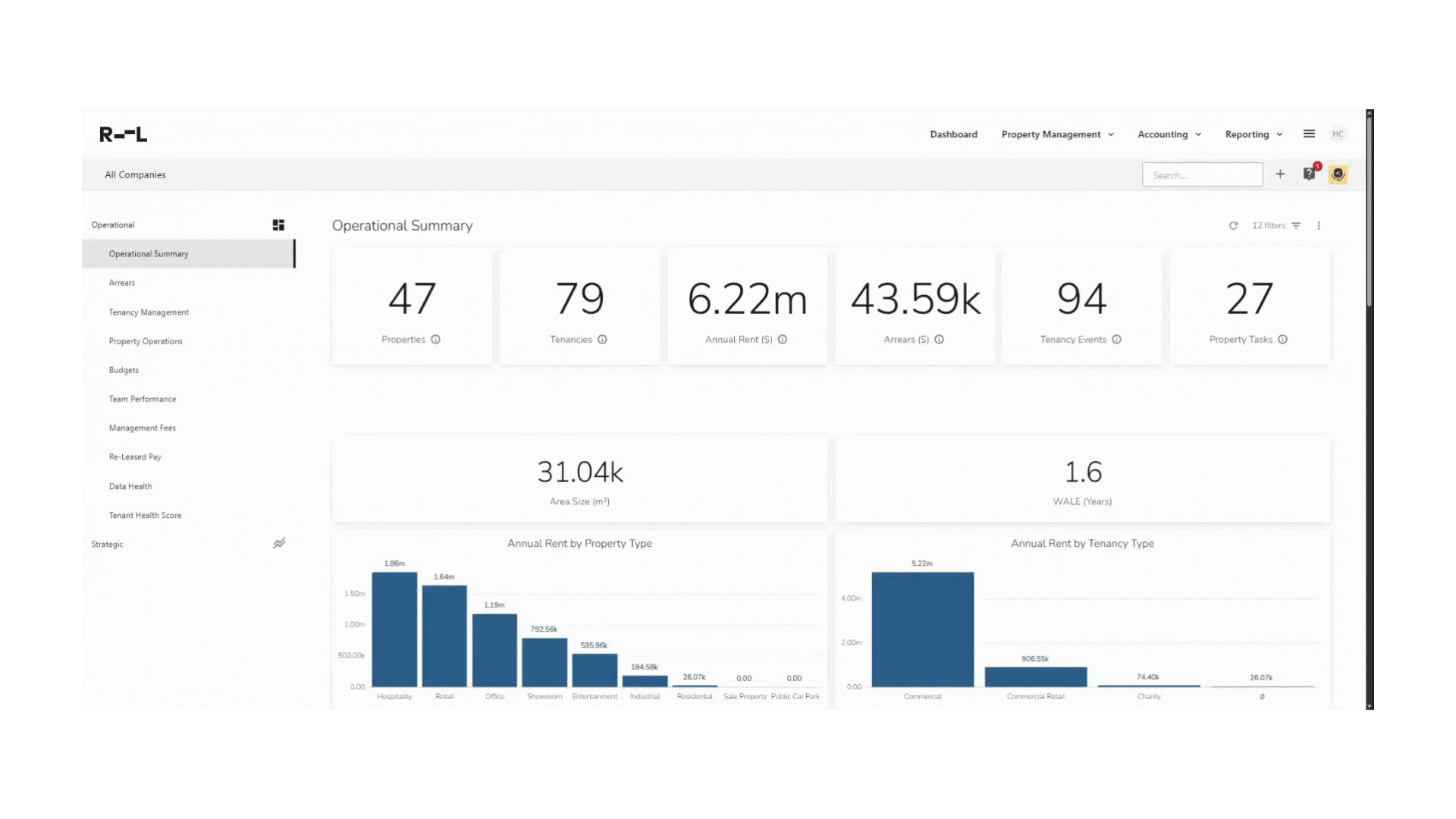Click All Companies selector
The image size is (1456, 819).
[x=135, y=174]
